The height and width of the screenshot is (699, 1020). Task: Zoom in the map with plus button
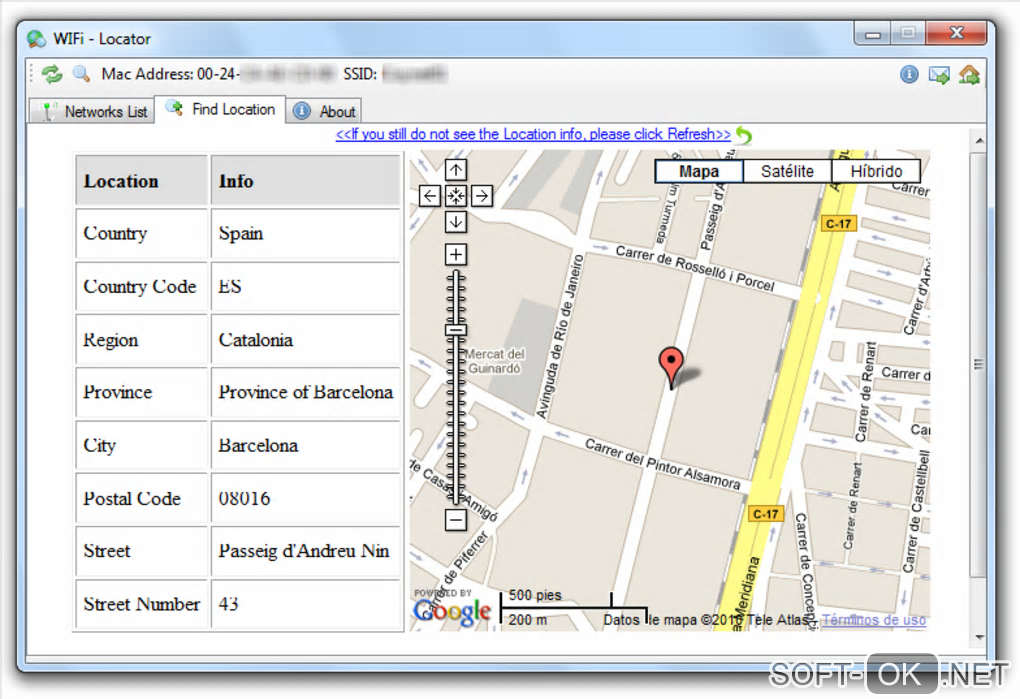click(x=456, y=254)
